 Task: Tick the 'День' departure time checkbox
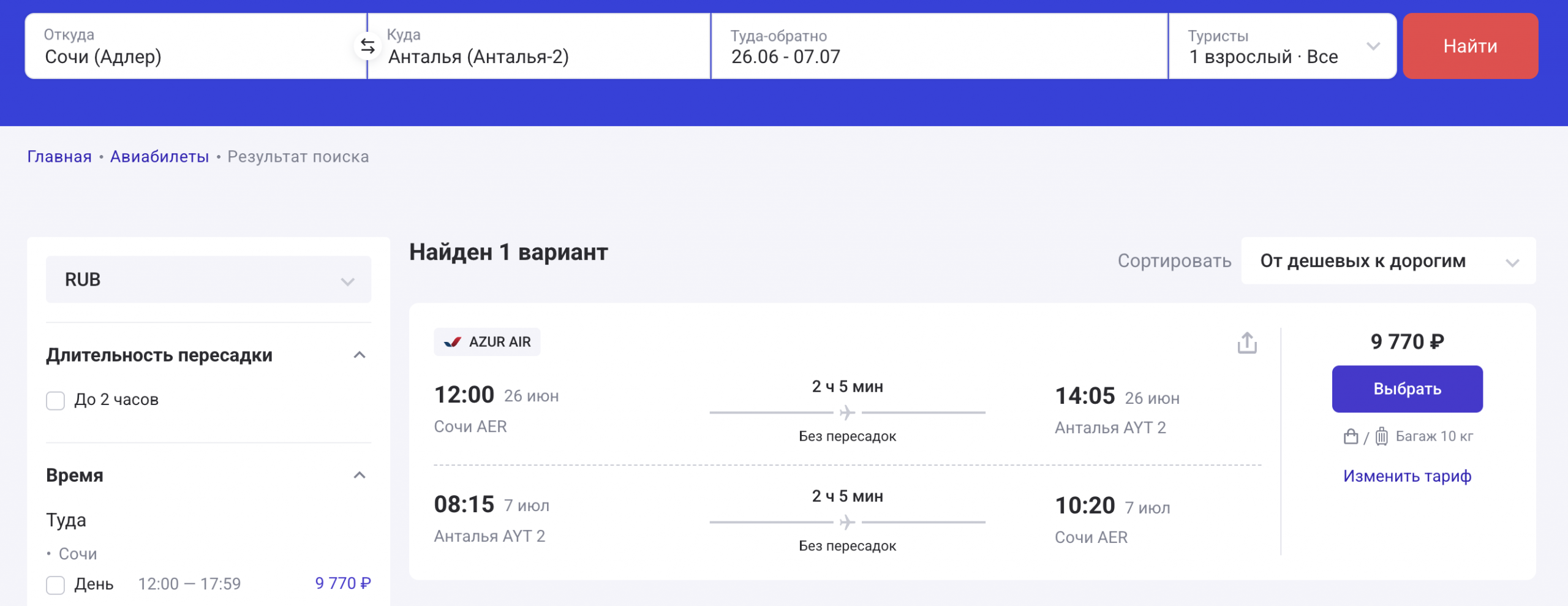click(x=55, y=585)
